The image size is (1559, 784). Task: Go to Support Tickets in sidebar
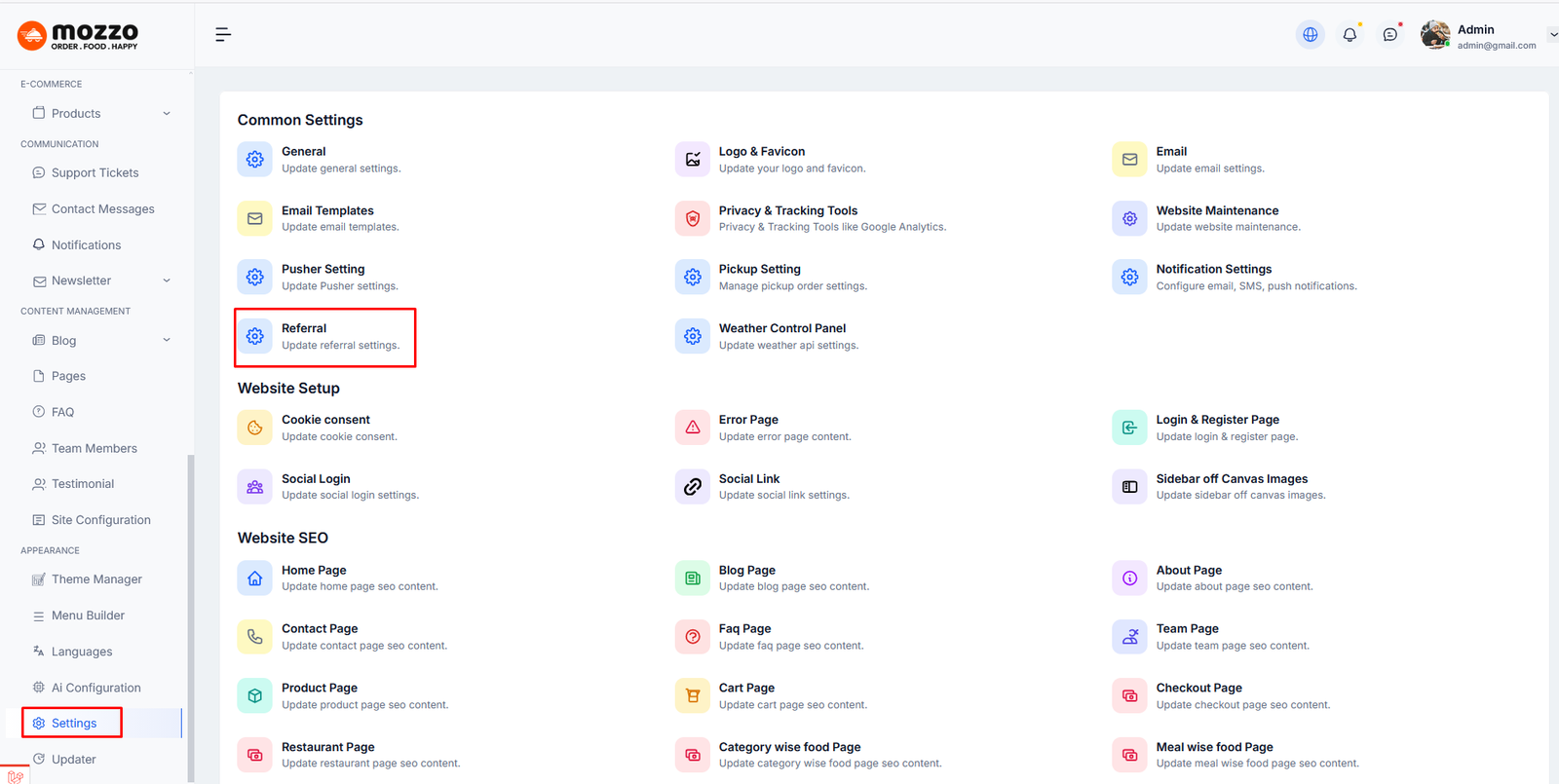pos(95,173)
